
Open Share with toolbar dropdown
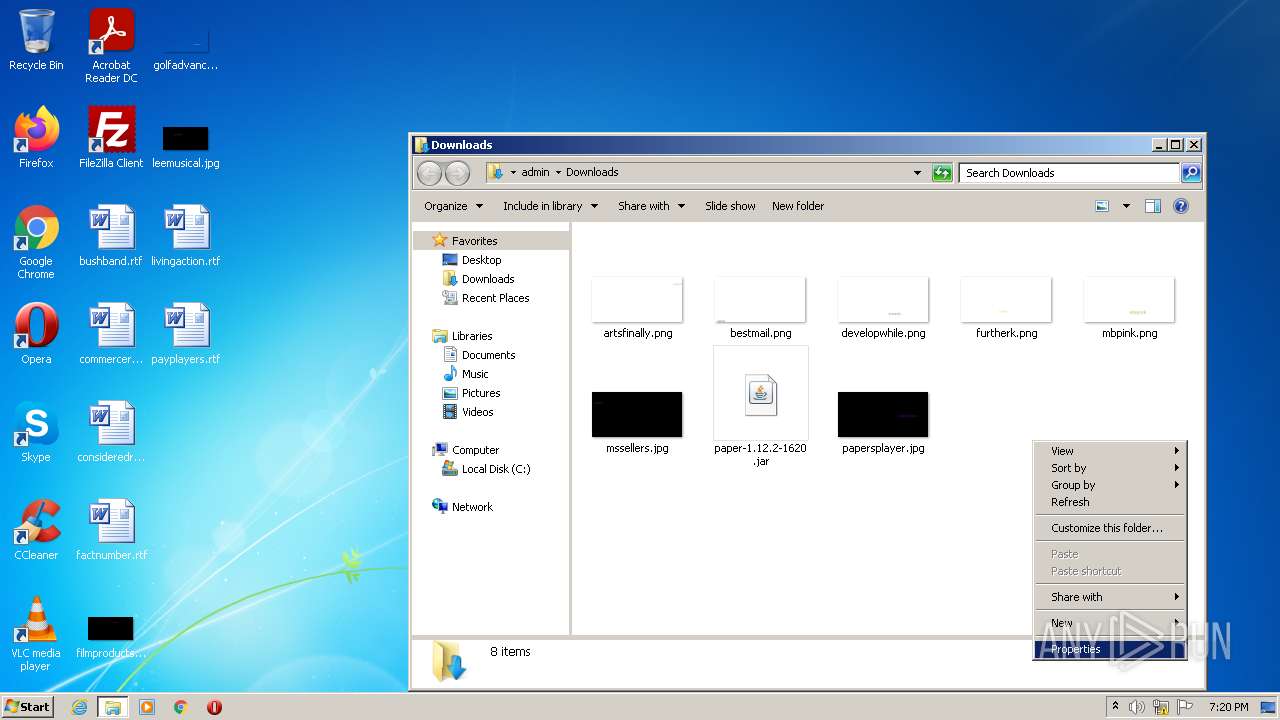click(651, 206)
